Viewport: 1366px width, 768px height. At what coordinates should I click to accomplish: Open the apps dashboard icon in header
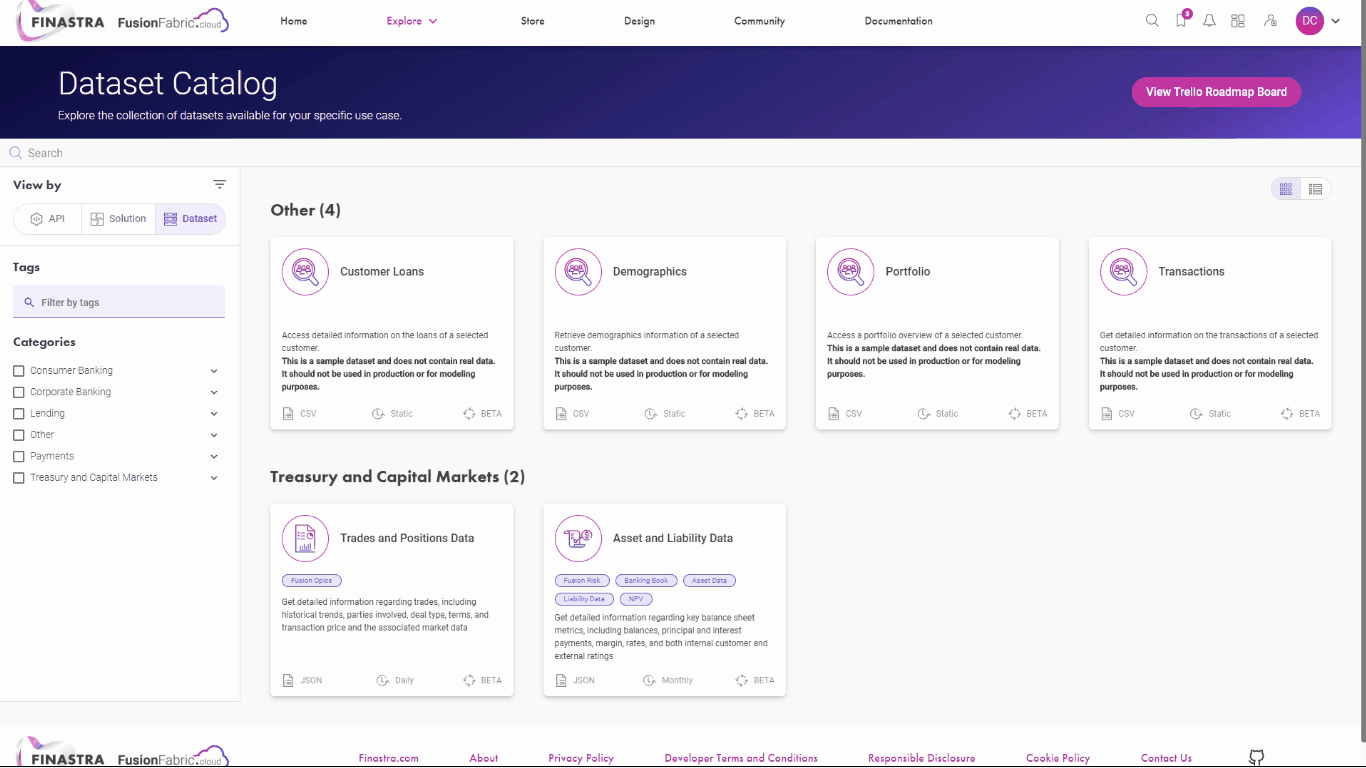tap(1238, 21)
